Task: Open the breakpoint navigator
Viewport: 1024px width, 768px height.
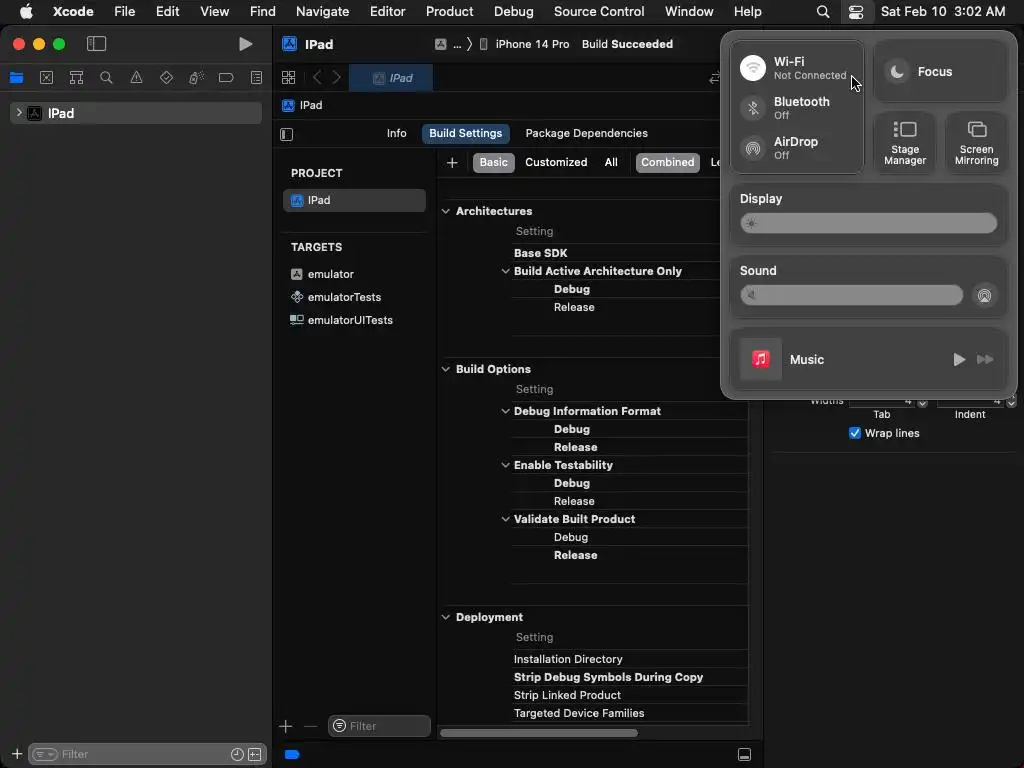Action: [226, 78]
